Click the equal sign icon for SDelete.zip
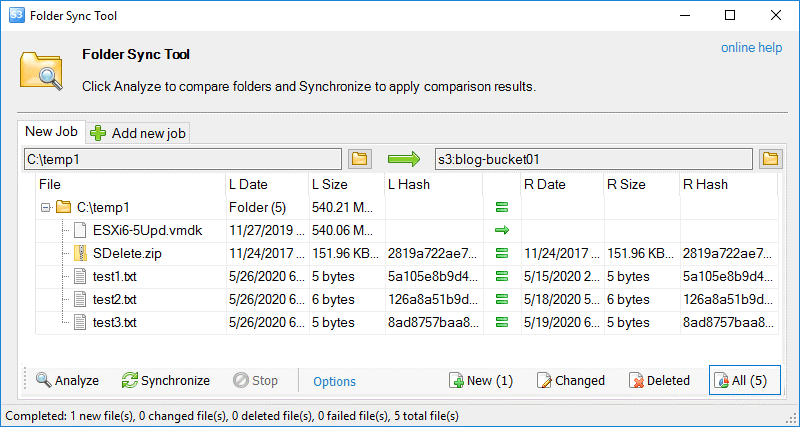Image resolution: width=800 pixels, height=427 pixels. coord(502,254)
